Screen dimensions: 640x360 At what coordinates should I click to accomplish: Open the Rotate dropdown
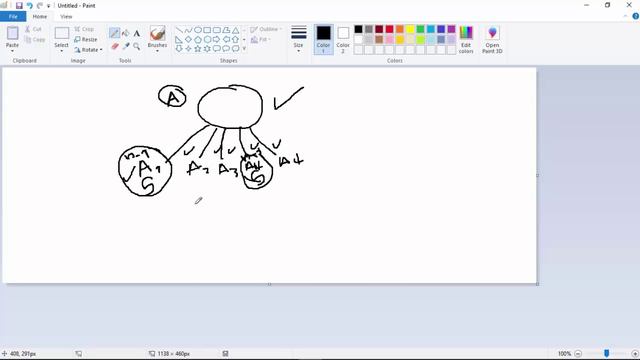88,50
